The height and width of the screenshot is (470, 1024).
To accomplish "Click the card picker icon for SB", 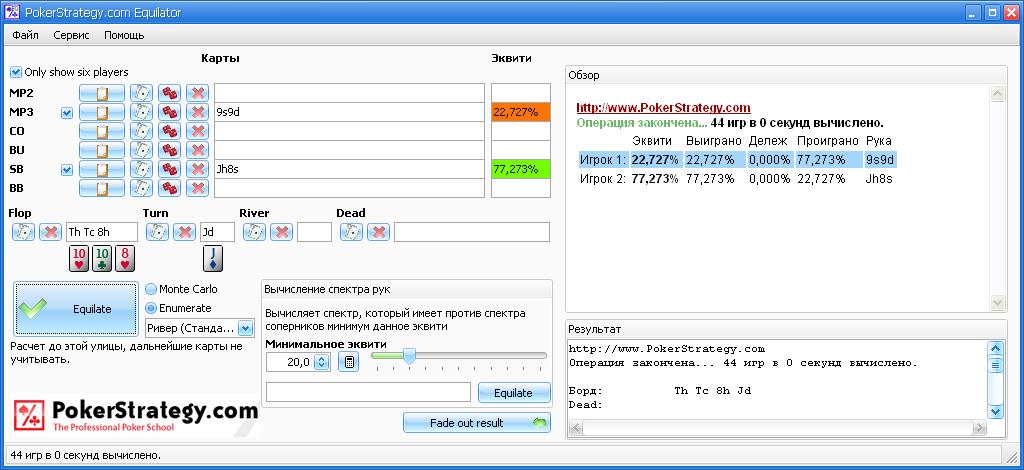I will pos(142,169).
